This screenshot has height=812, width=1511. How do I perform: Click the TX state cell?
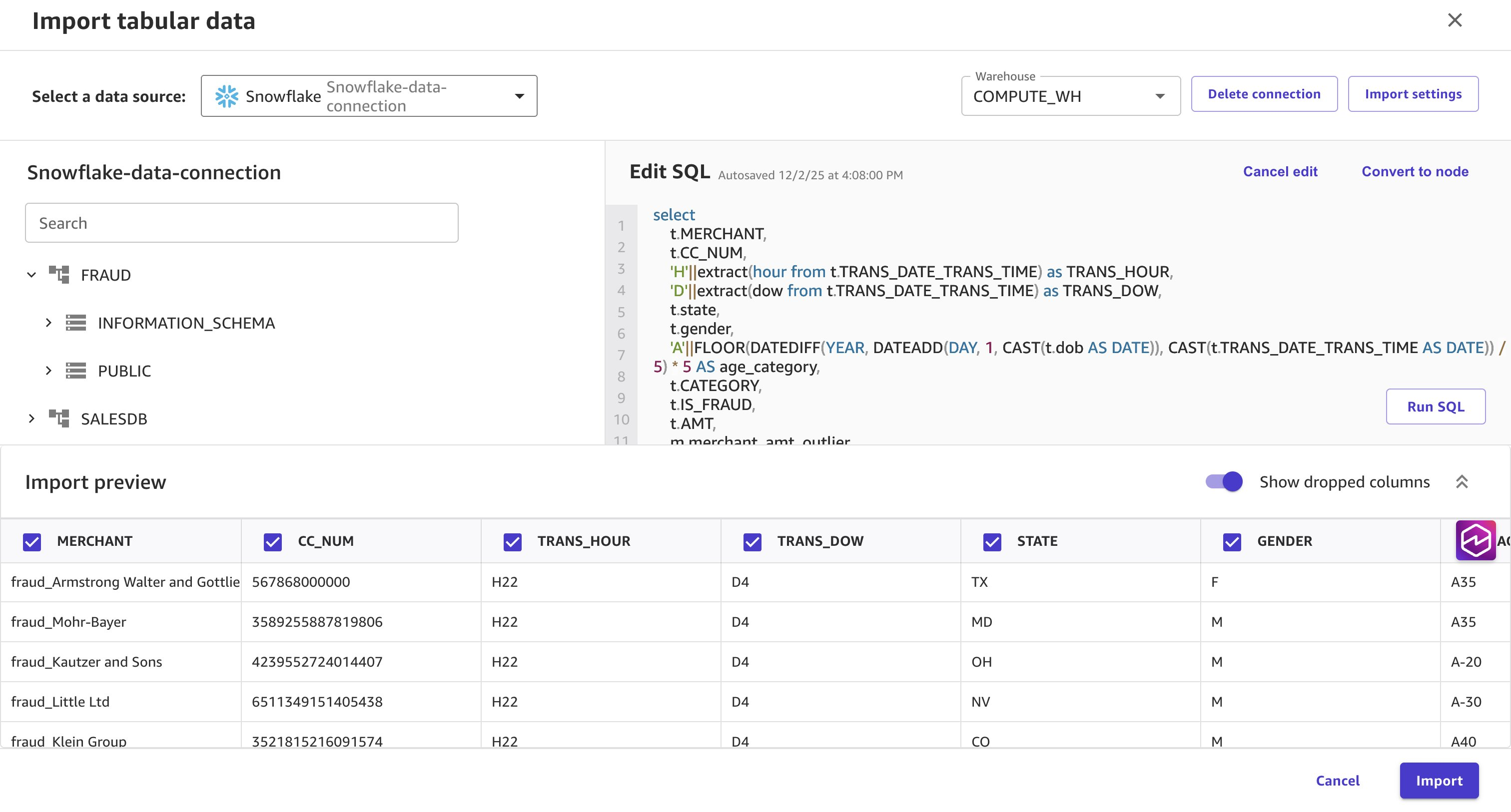pos(1080,582)
